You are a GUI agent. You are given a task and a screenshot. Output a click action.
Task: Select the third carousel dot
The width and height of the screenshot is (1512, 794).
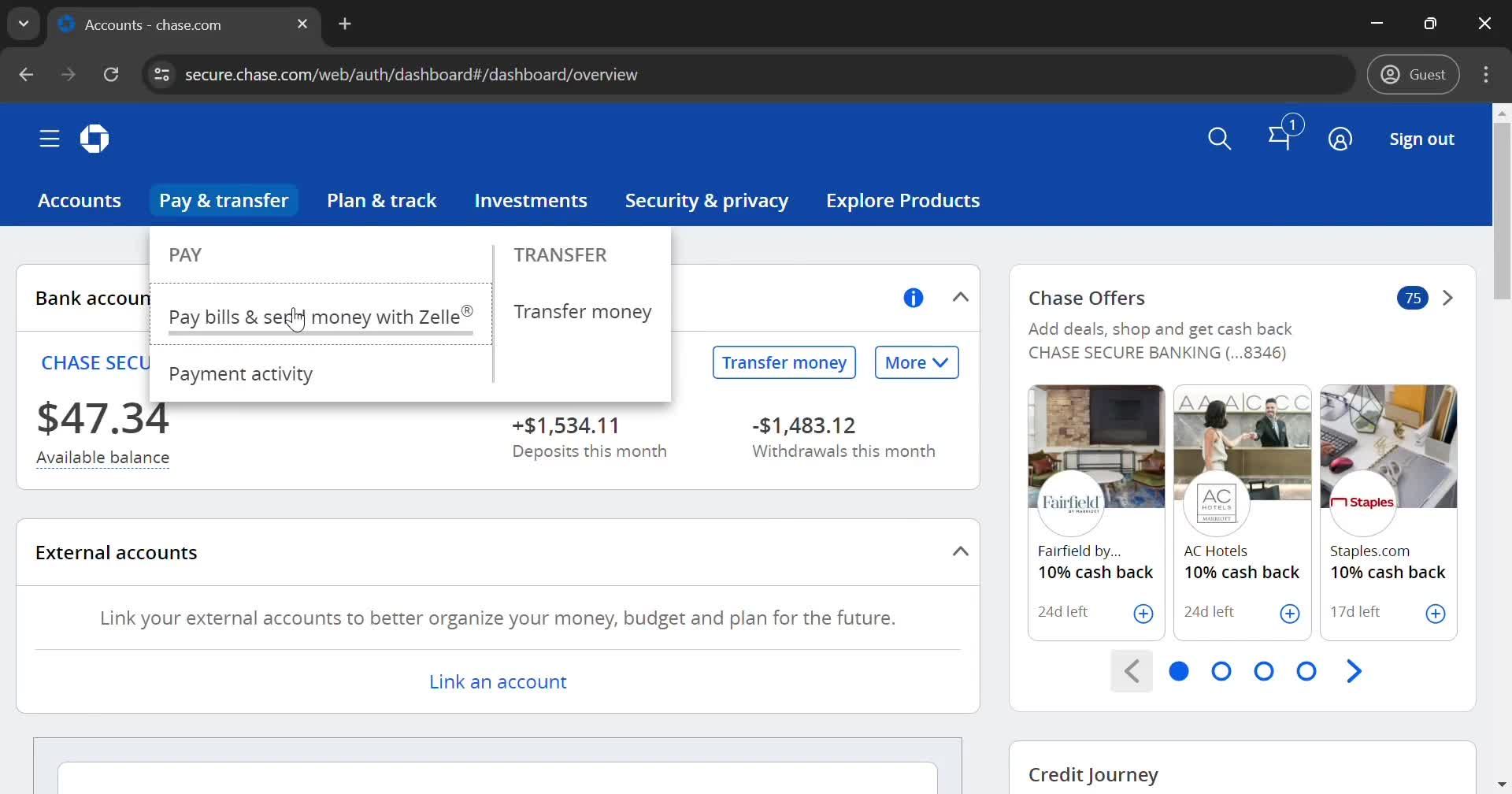[1264, 671]
